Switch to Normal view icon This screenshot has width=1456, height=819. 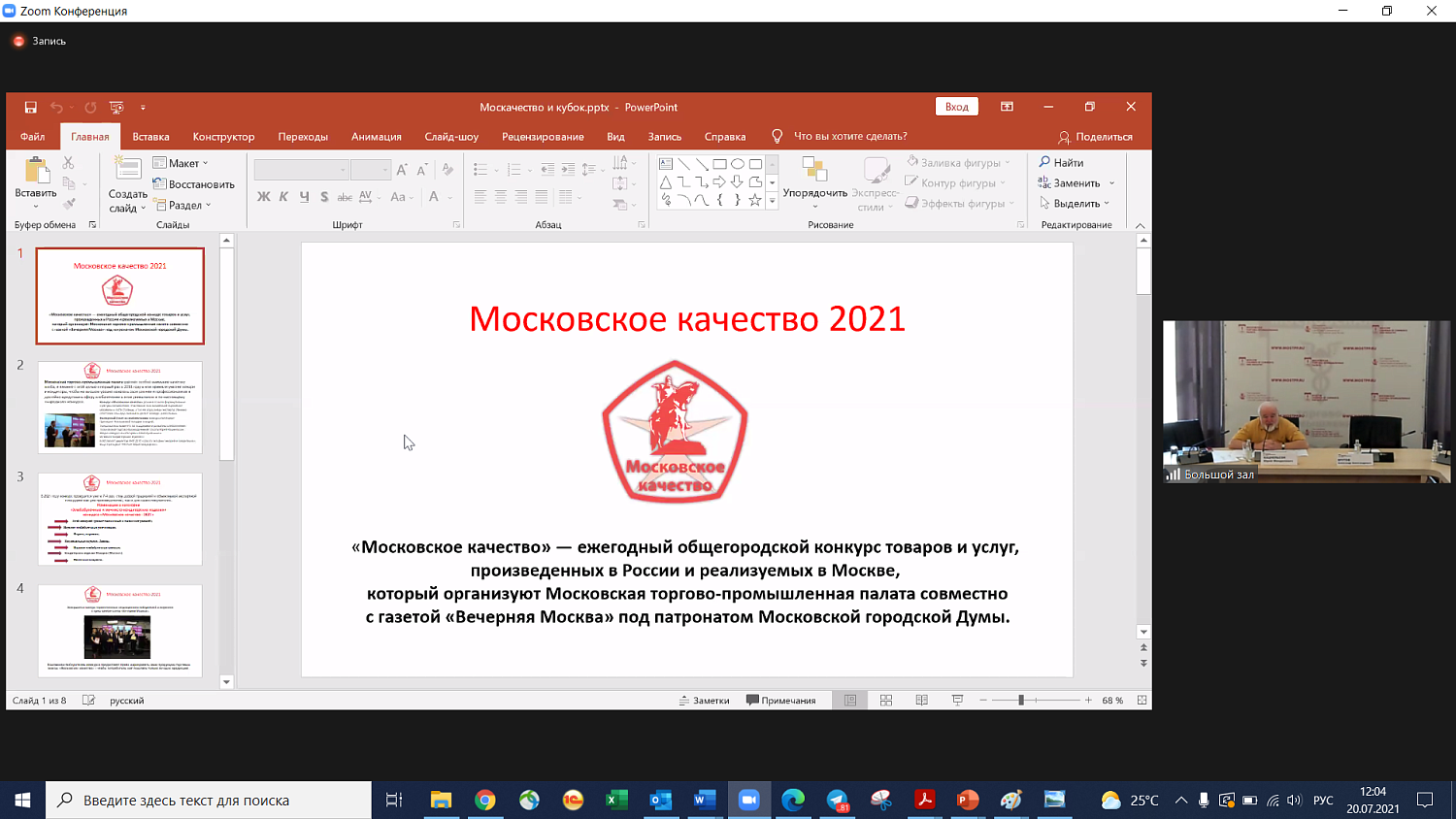[850, 701]
